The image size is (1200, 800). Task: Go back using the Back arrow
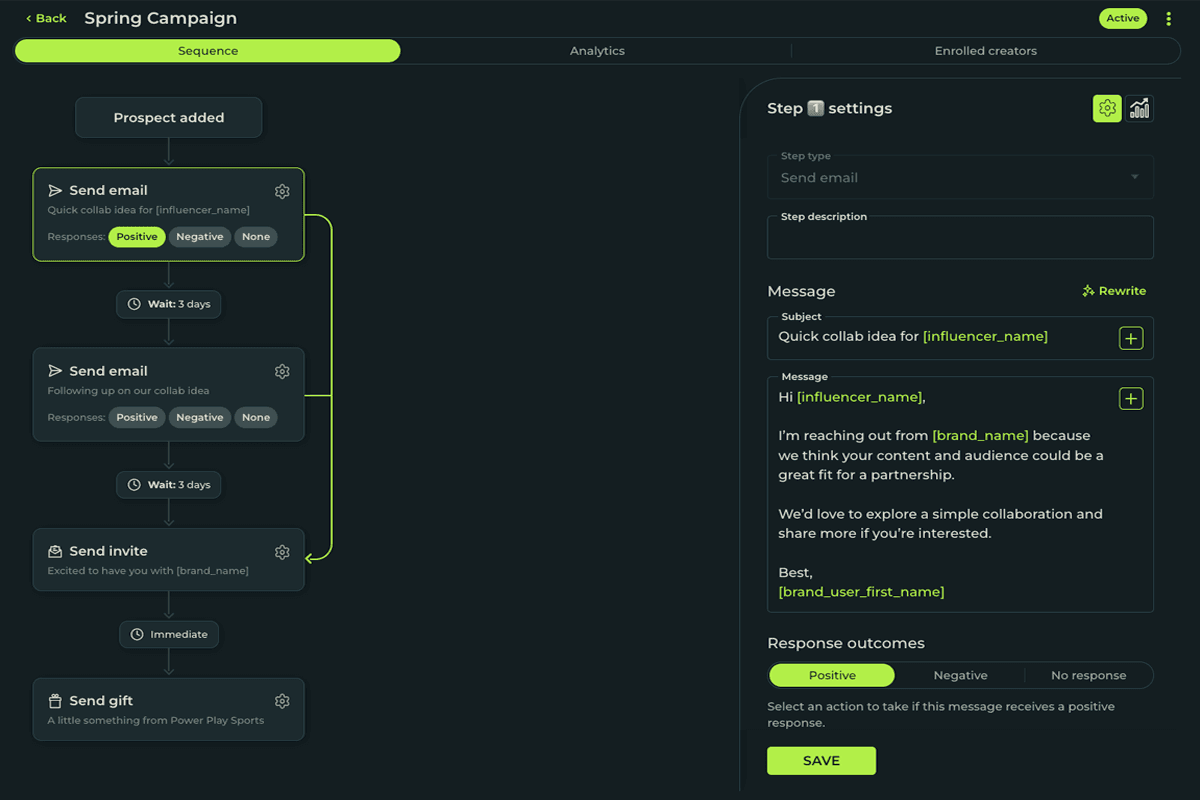(46, 18)
